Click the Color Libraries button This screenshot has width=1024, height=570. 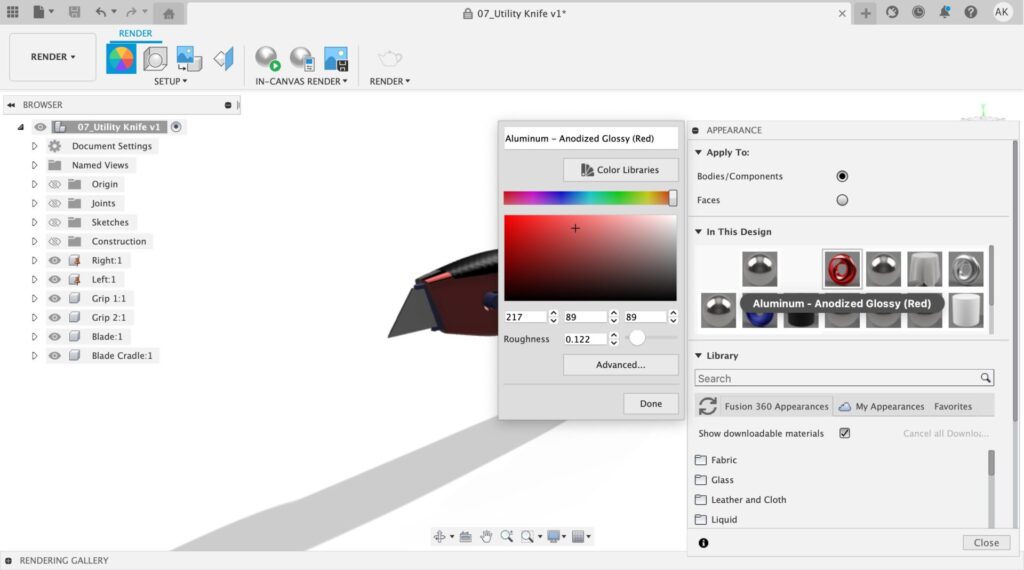[x=620, y=170]
